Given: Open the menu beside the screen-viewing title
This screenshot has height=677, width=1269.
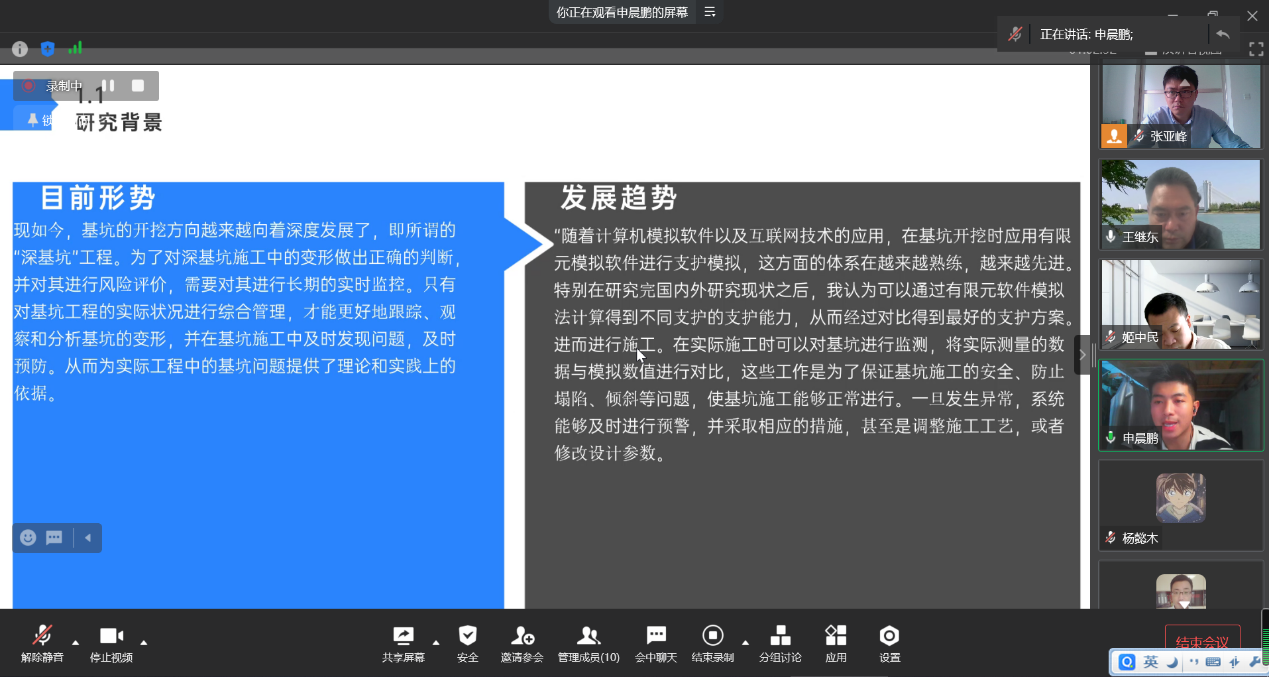Looking at the screenshot, I should [710, 12].
